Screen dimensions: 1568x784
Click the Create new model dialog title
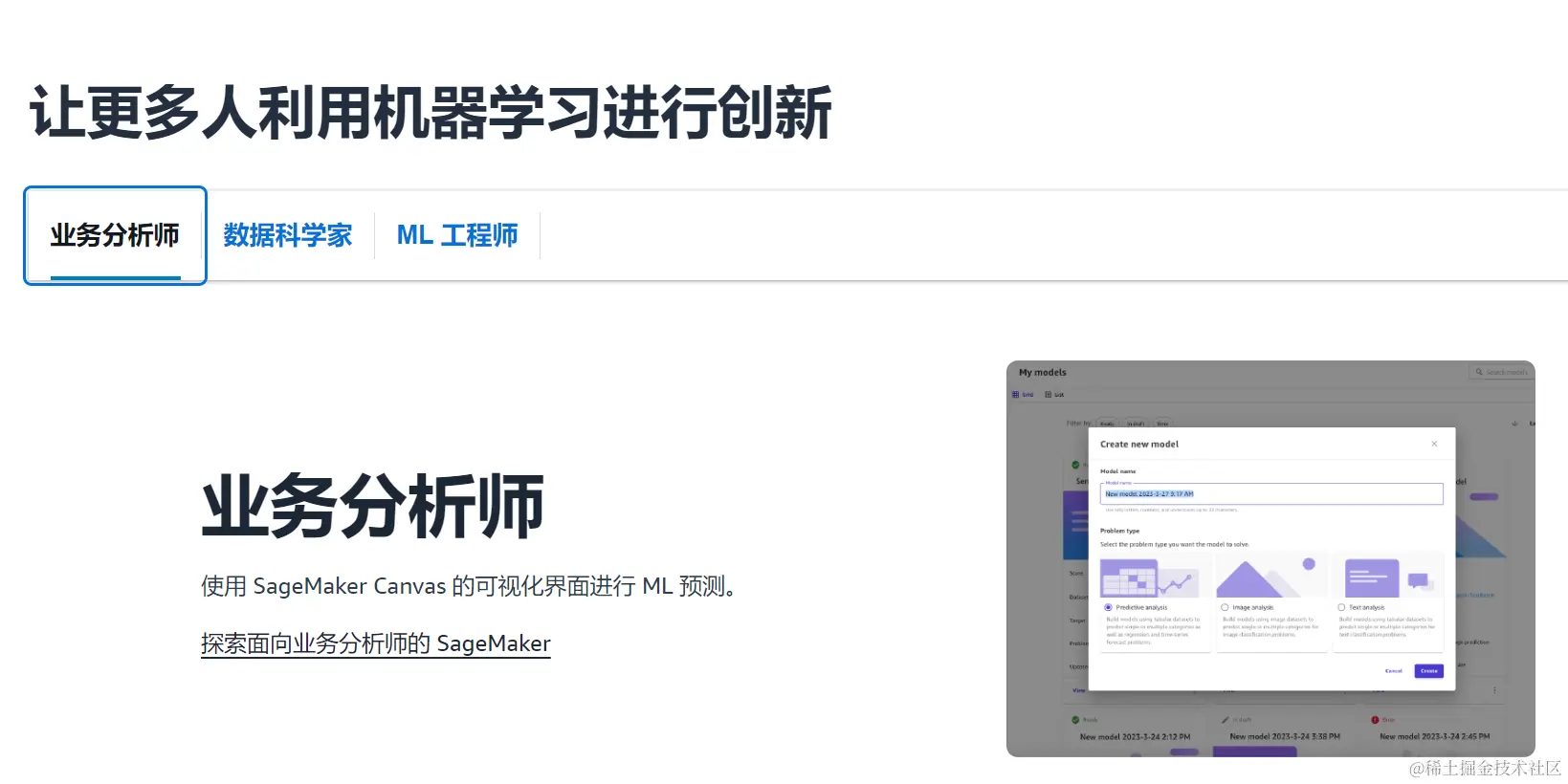pos(1139,445)
